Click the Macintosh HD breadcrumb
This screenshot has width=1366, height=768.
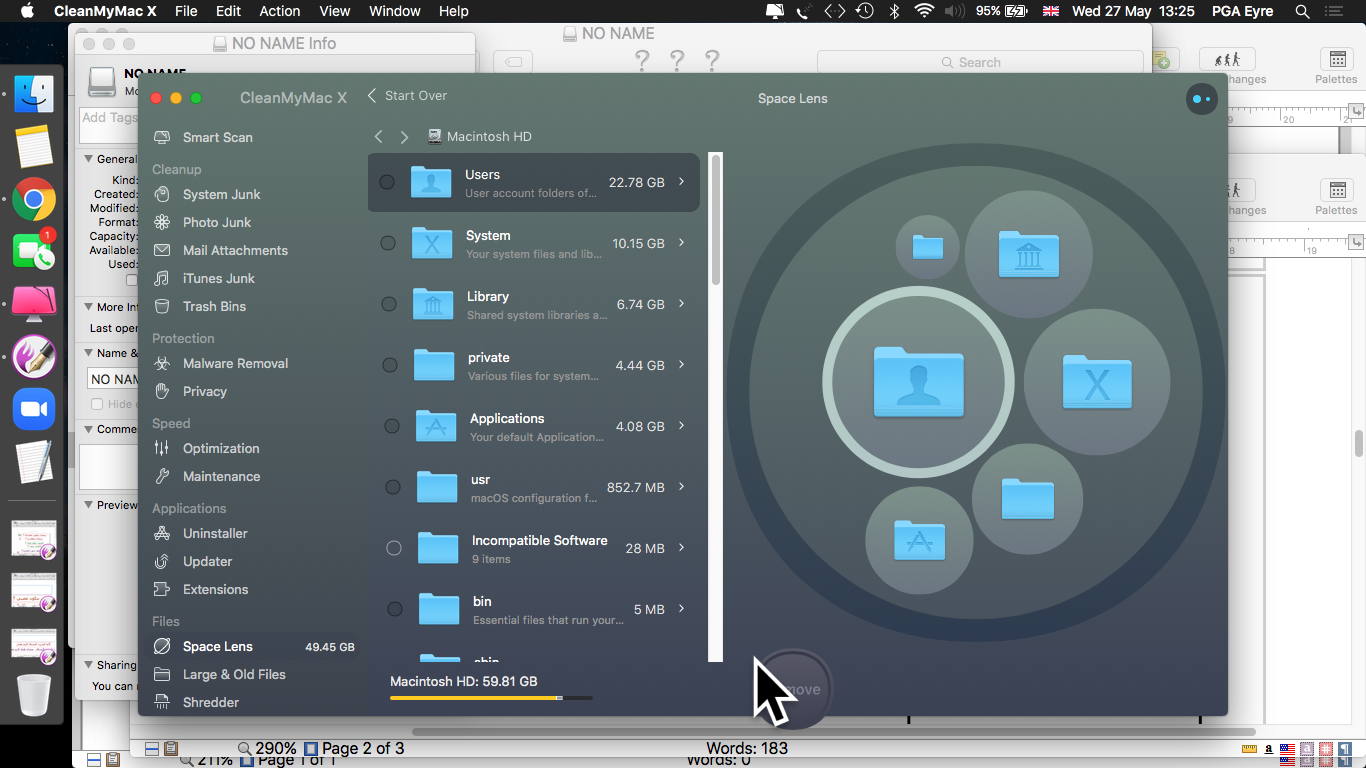pyautogui.click(x=479, y=136)
